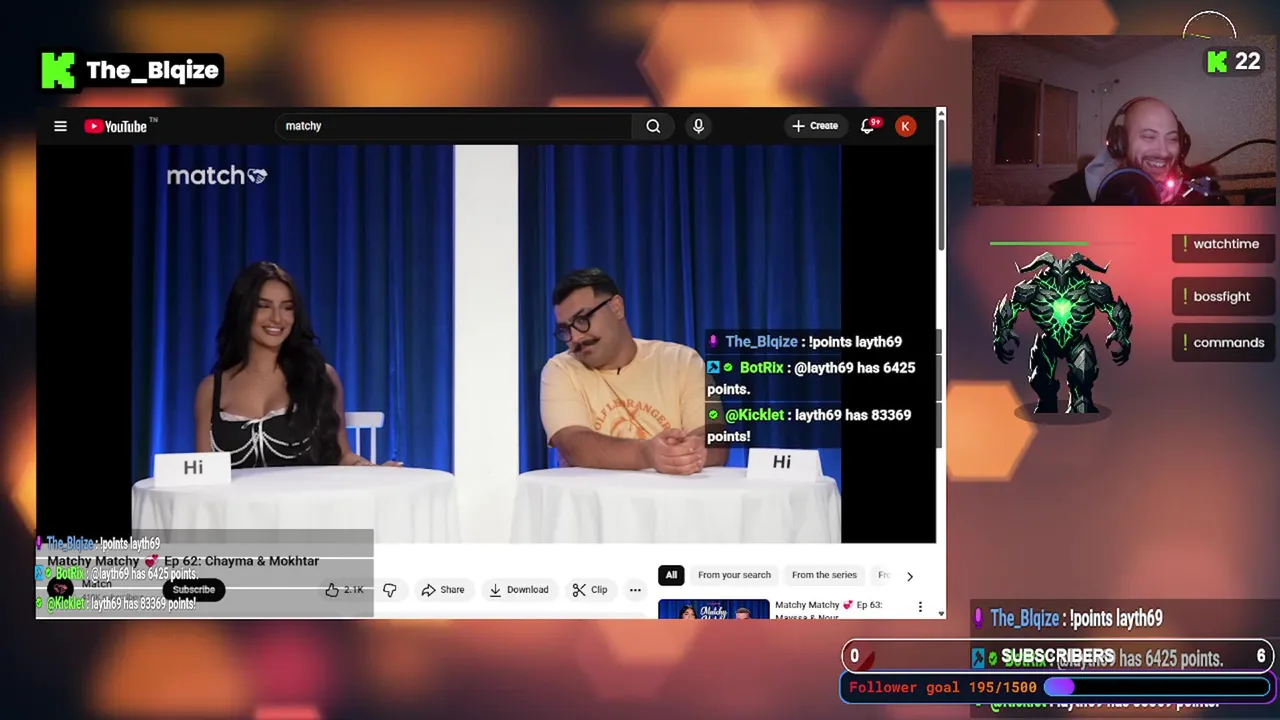Start voice search with the microphone icon
The width and height of the screenshot is (1280, 720).
pos(698,126)
